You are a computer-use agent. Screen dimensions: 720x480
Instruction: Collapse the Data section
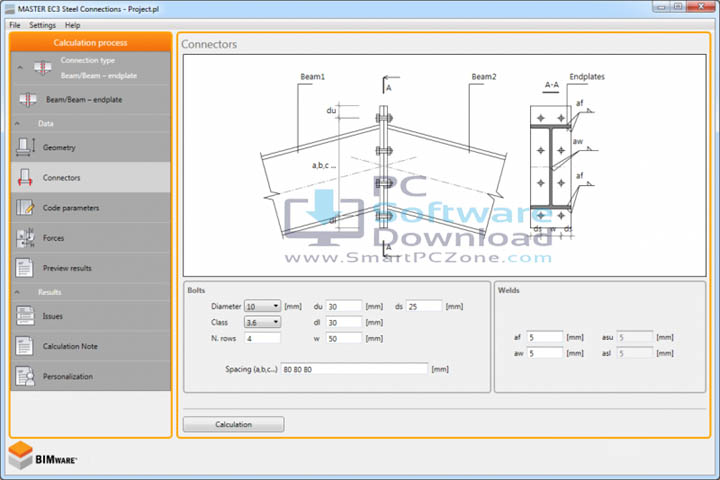pos(17,124)
